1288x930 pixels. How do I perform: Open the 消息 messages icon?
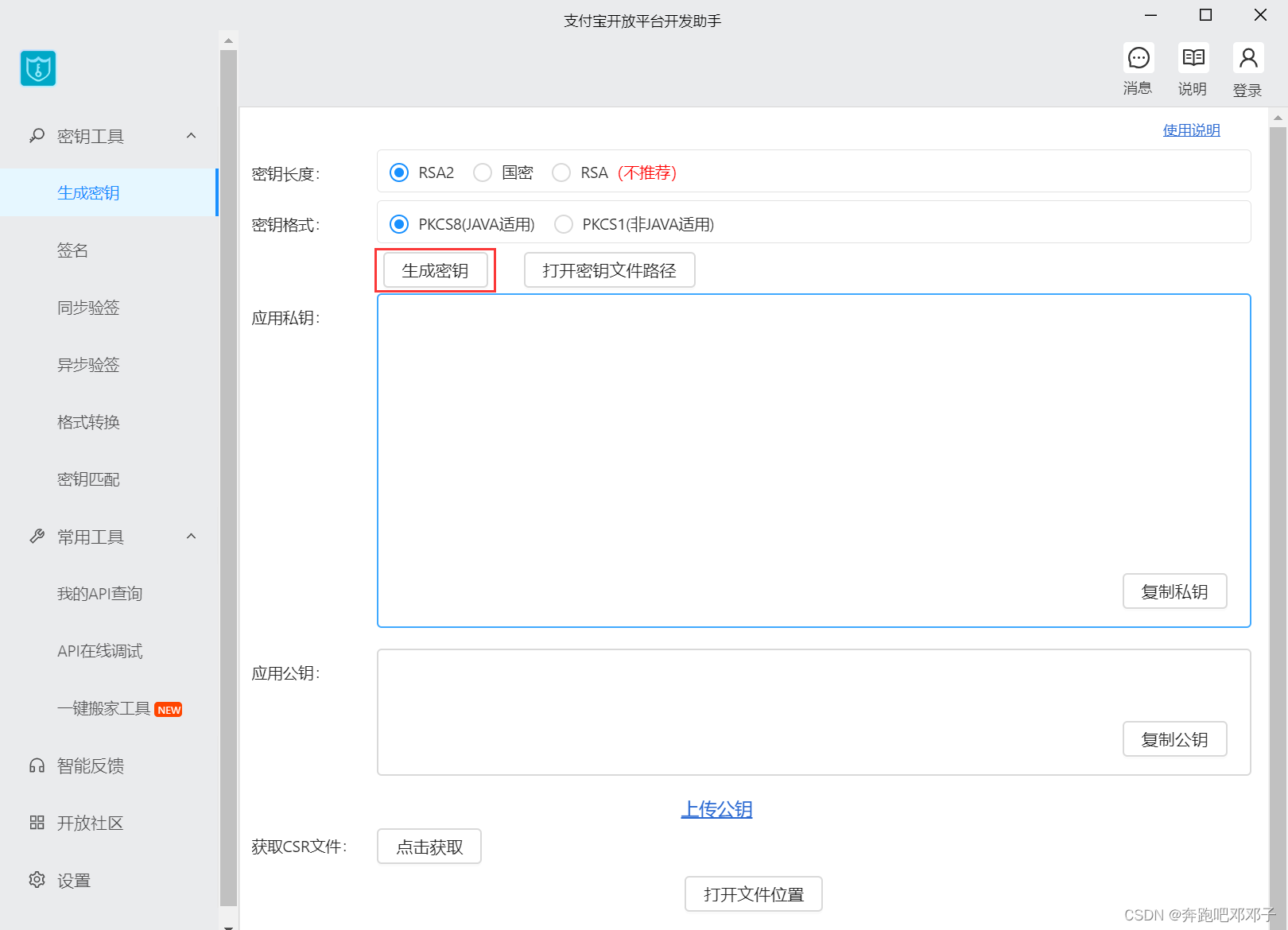1139,58
